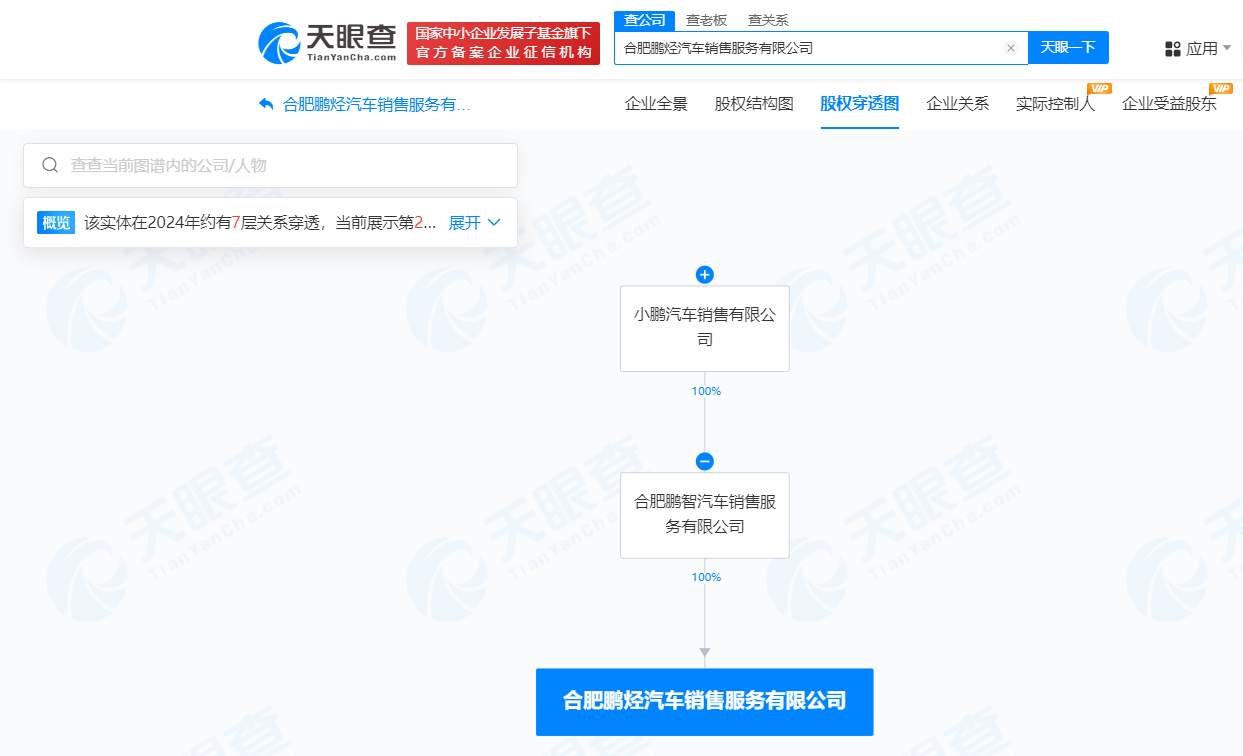Open the 应用 dropdown arrow

coord(1227,48)
